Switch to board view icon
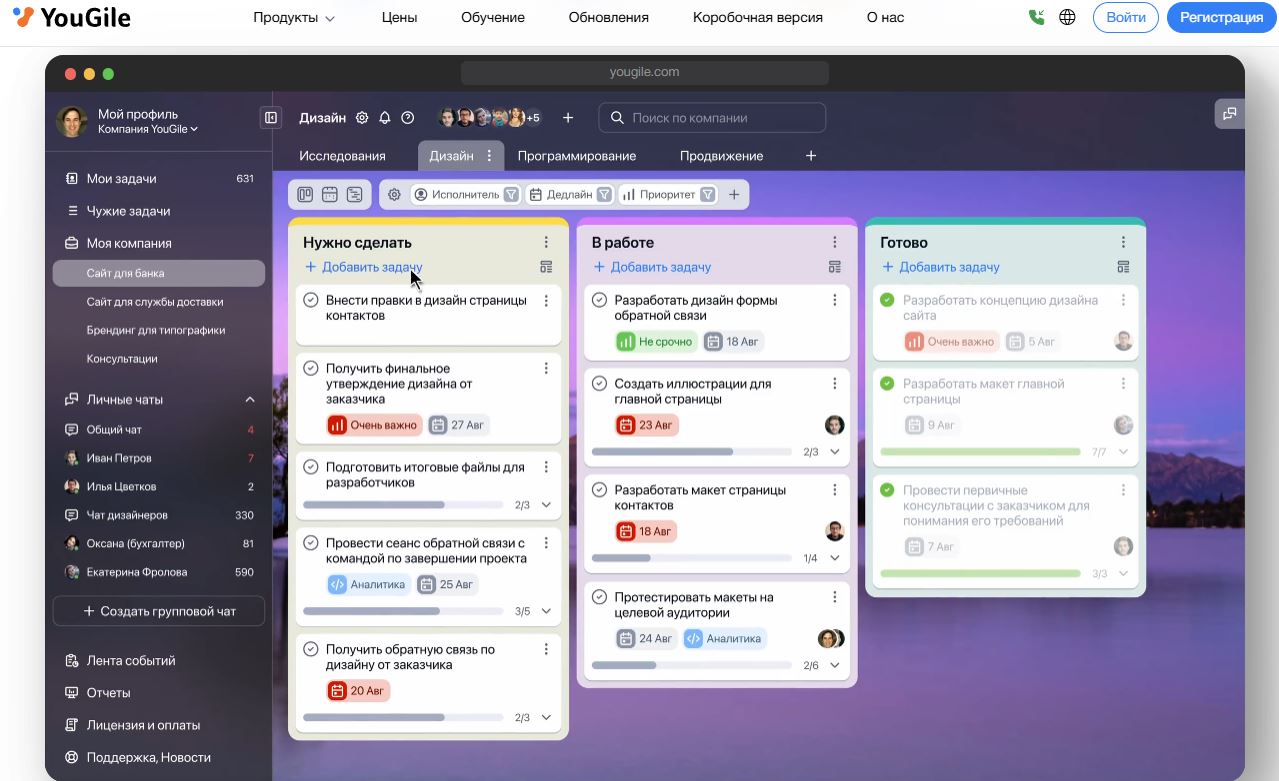The image size is (1279, 781). (305, 195)
